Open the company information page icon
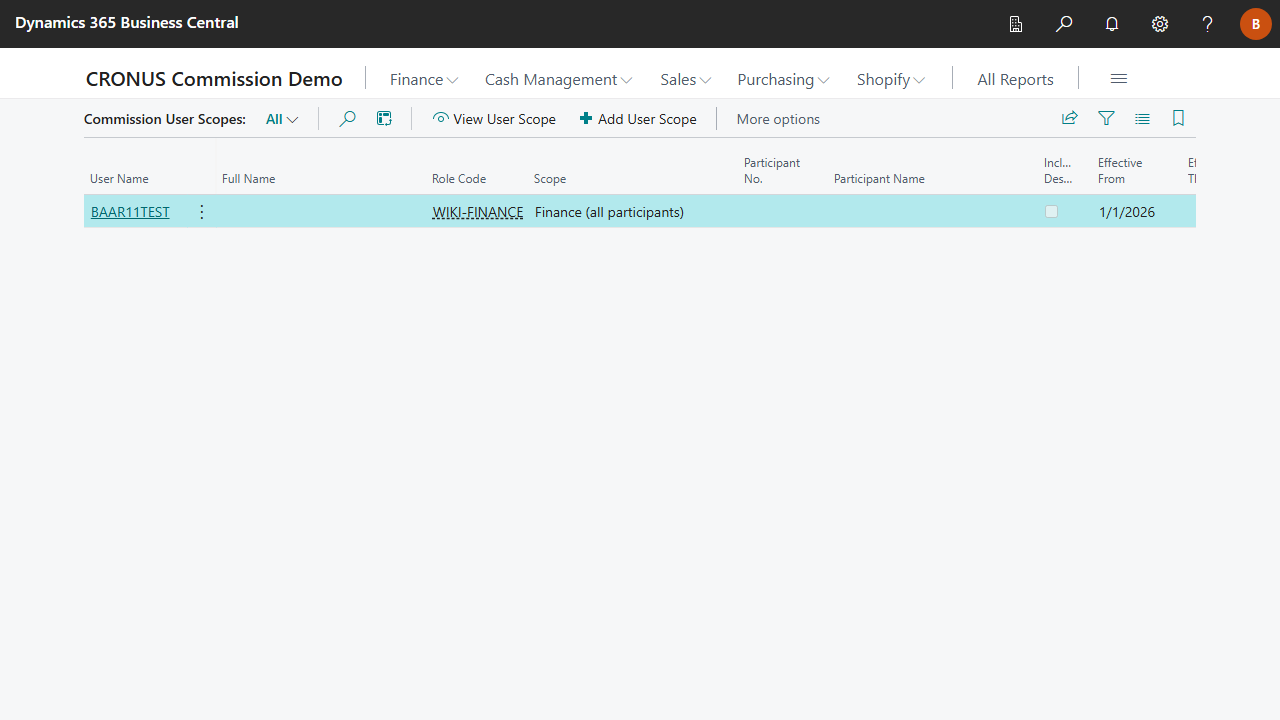This screenshot has width=1280, height=720. point(1016,24)
